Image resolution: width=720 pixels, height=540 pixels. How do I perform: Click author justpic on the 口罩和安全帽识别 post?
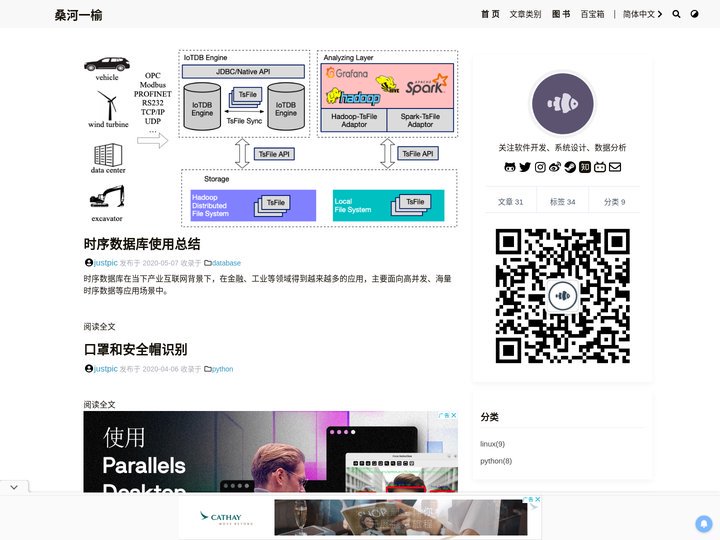point(106,369)
